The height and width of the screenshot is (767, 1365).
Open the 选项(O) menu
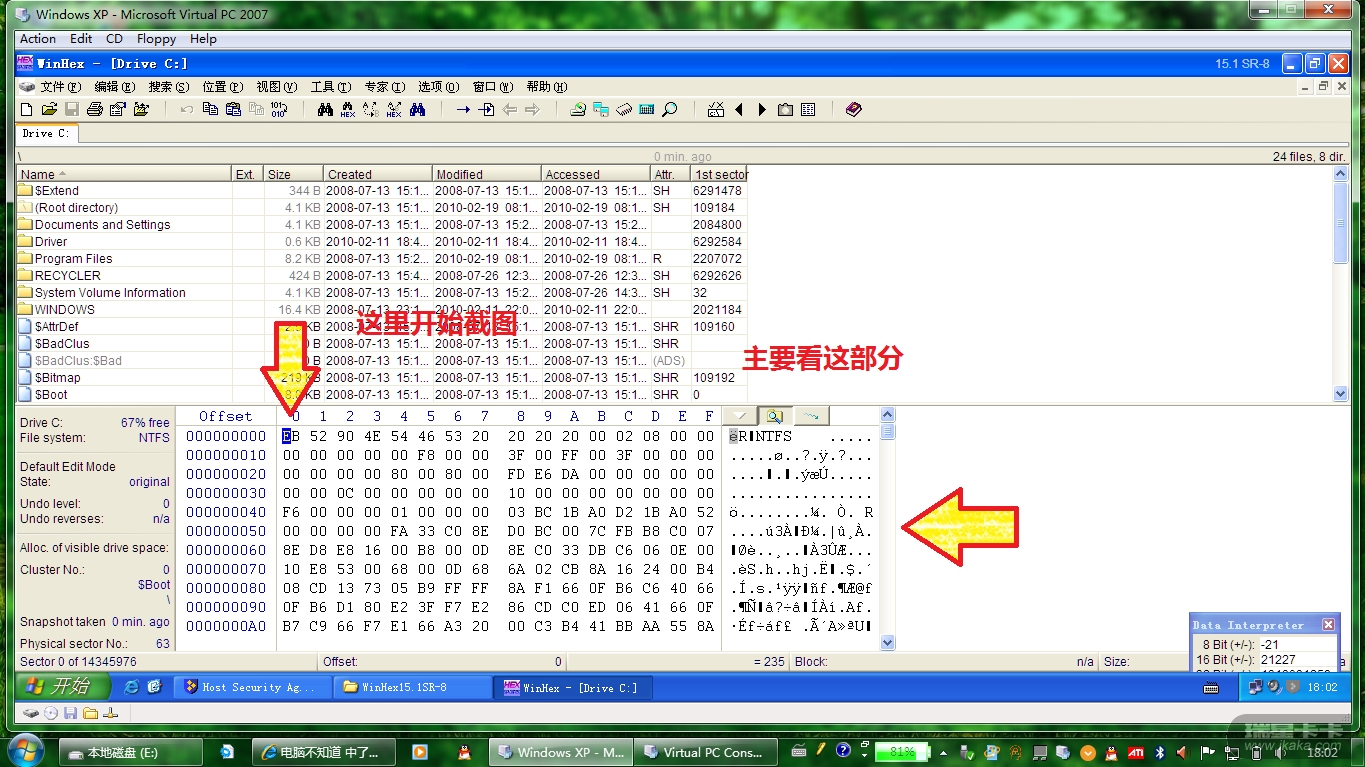[438, 87]
